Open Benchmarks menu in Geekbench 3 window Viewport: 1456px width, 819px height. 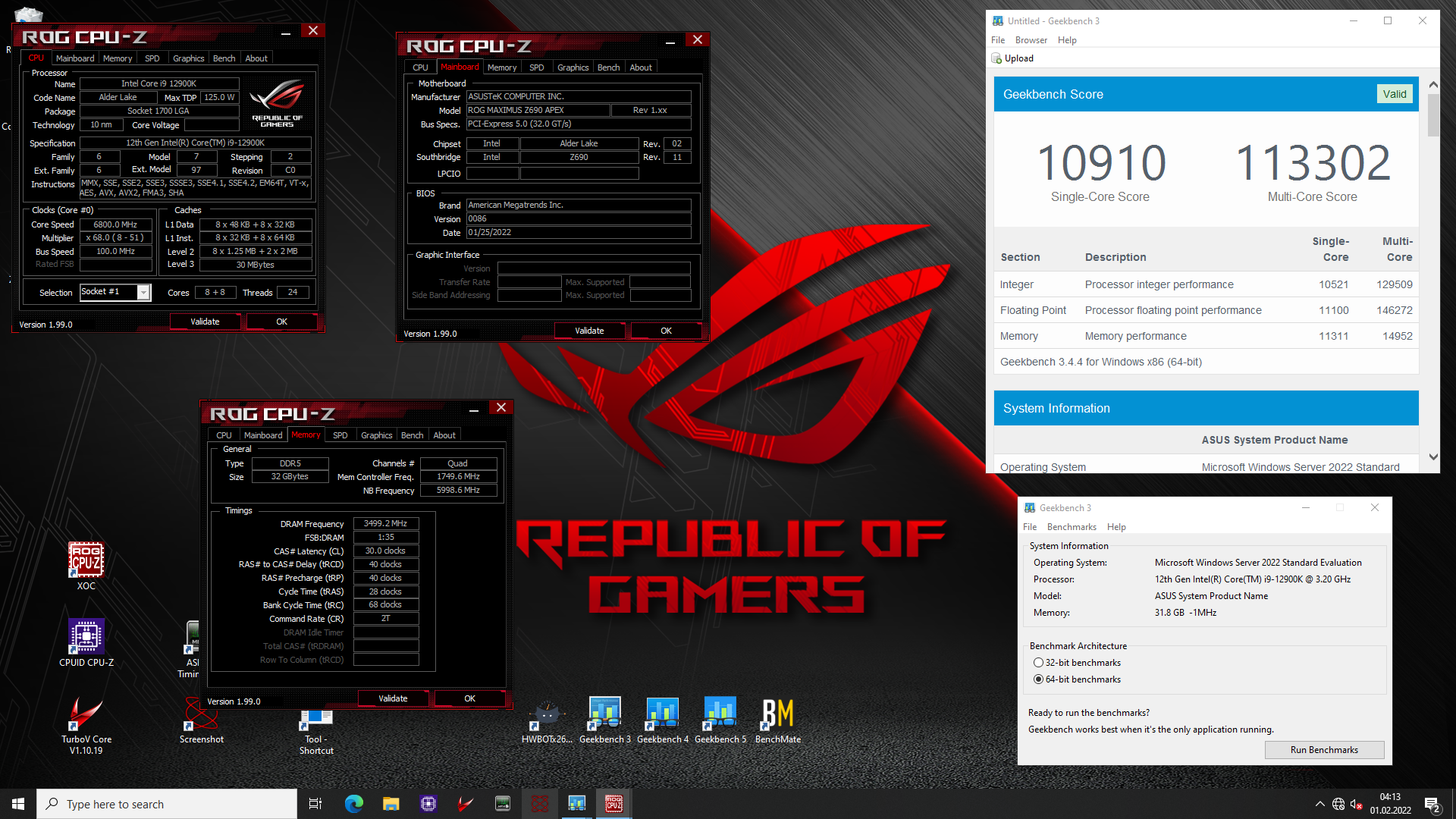(x=1071, y=527)
